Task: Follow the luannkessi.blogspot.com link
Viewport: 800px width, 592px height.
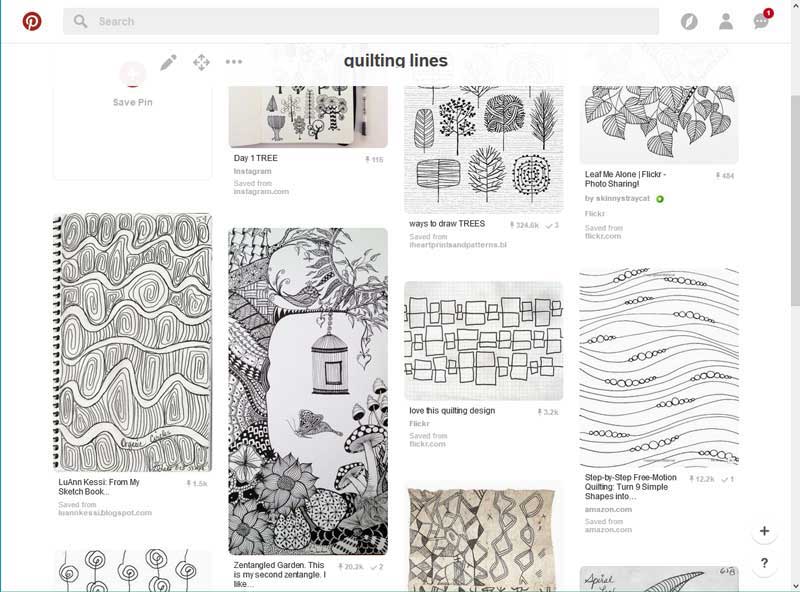Action: (105, 513)
